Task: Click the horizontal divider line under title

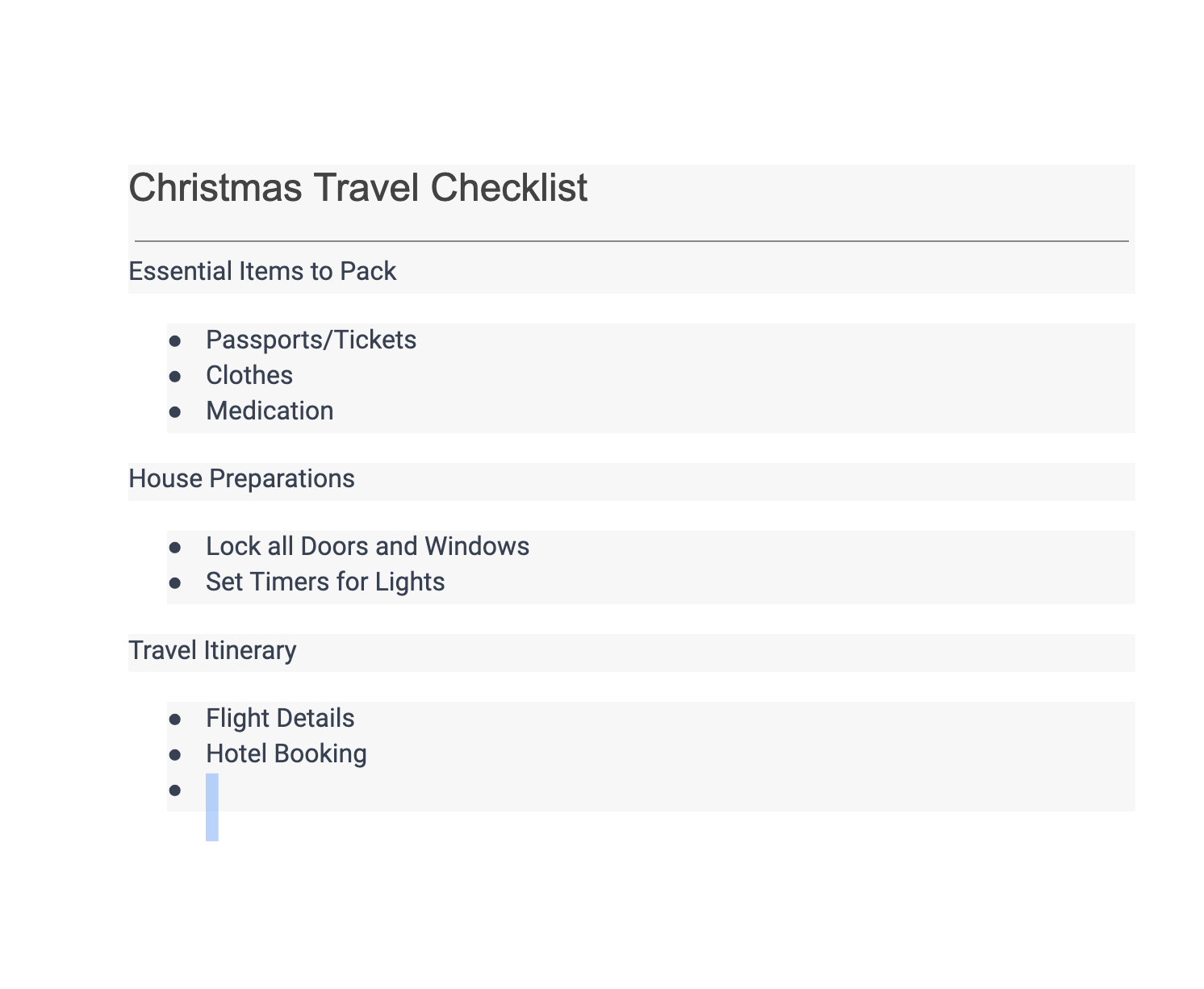Action: [x=631, y=240]
